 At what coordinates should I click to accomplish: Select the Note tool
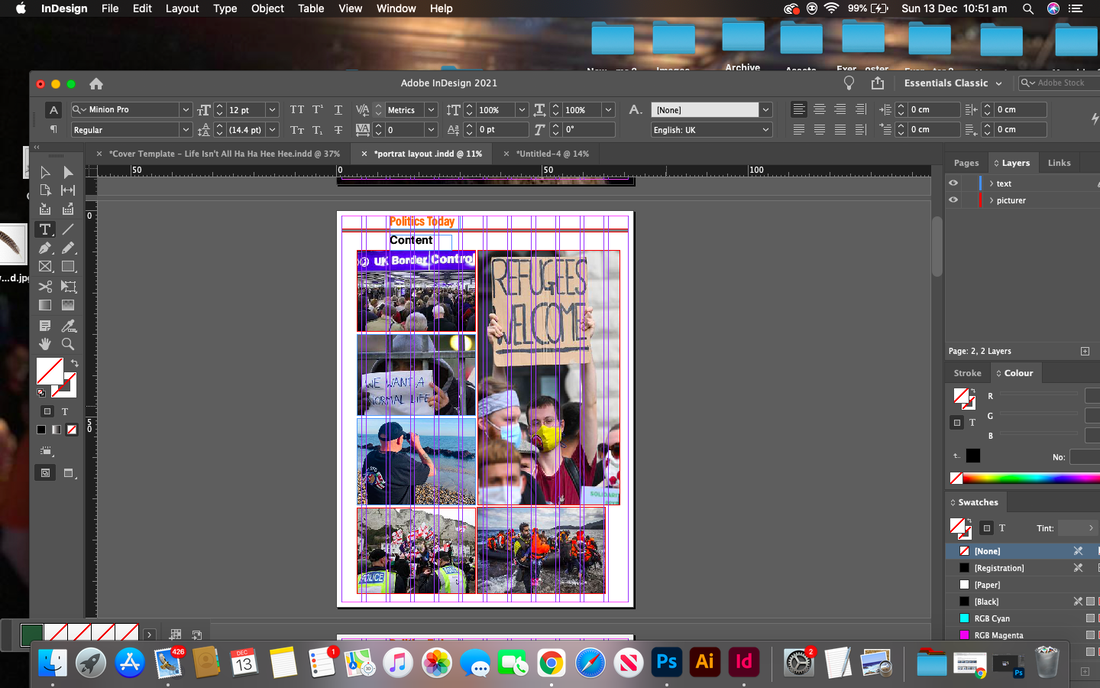point(45,325)
